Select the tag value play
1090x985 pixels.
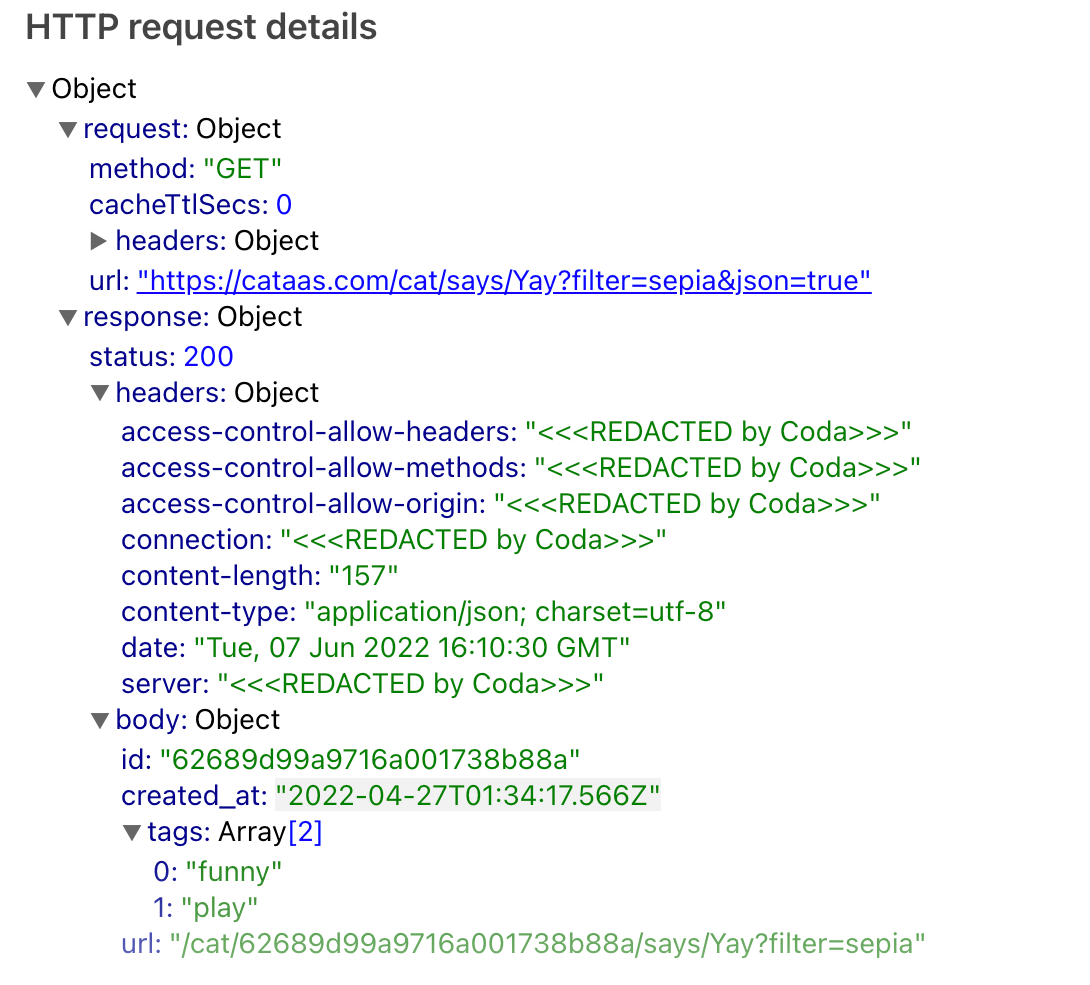click(222, 907)
